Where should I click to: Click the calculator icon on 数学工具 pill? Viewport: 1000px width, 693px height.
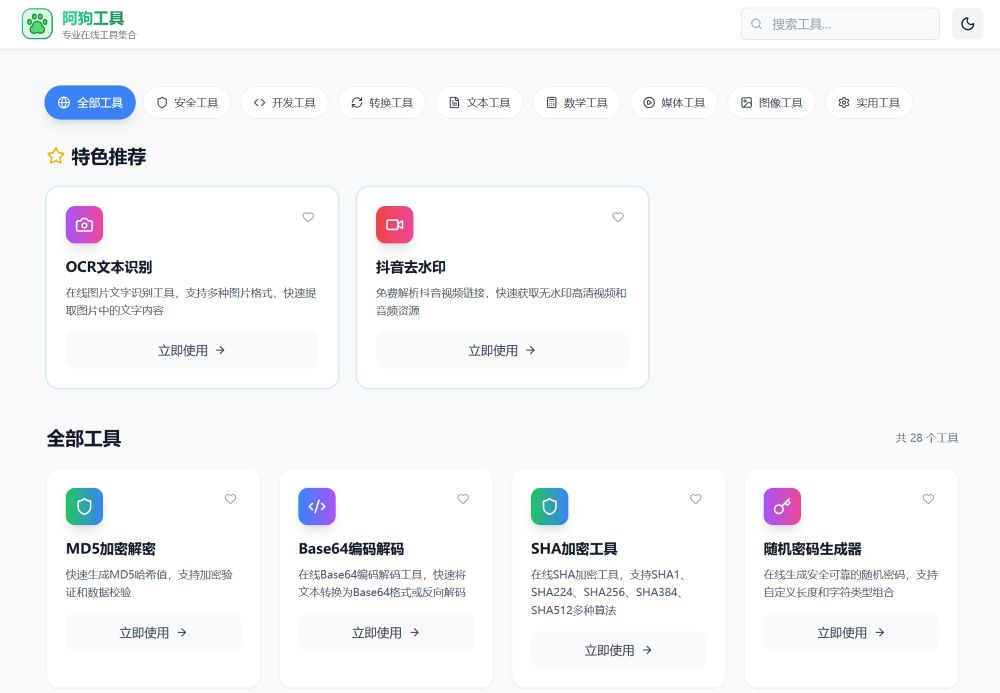tap(550, 102)
